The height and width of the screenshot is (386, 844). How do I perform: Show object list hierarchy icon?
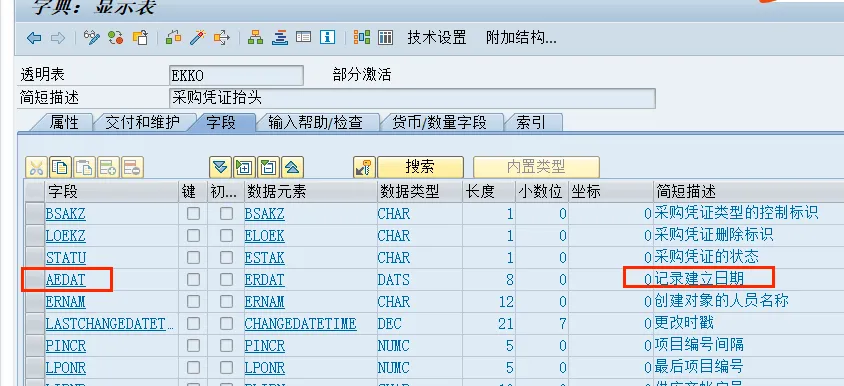click(x=255, y=38)
